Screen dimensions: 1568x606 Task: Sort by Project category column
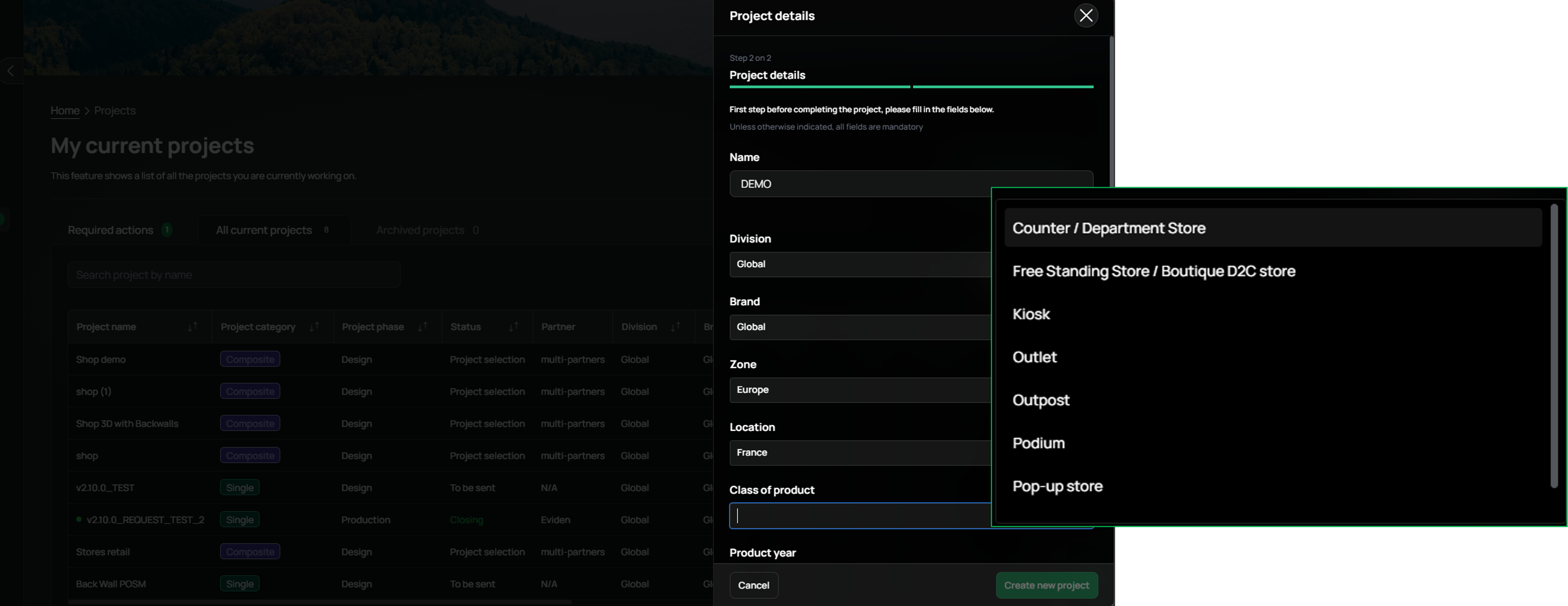(314, 327)
